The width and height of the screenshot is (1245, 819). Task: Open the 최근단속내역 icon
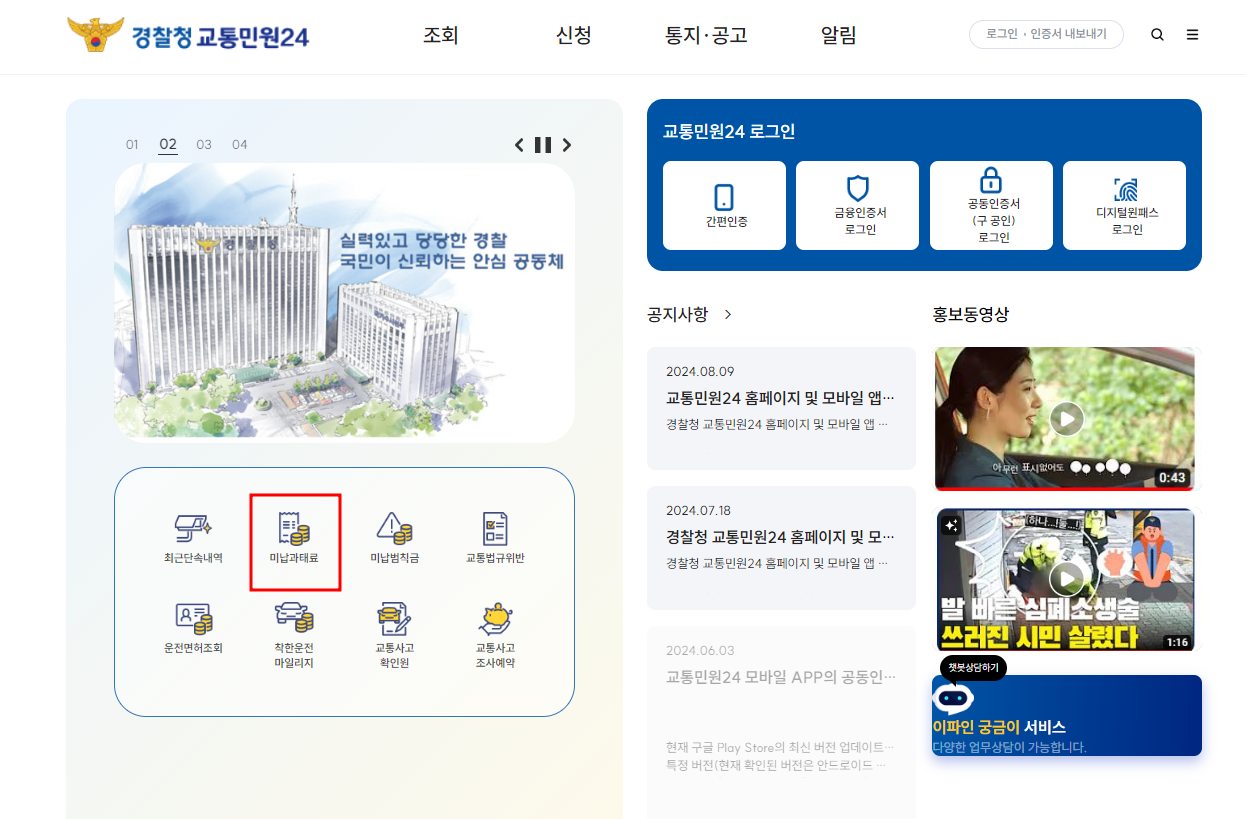[193, 538]
